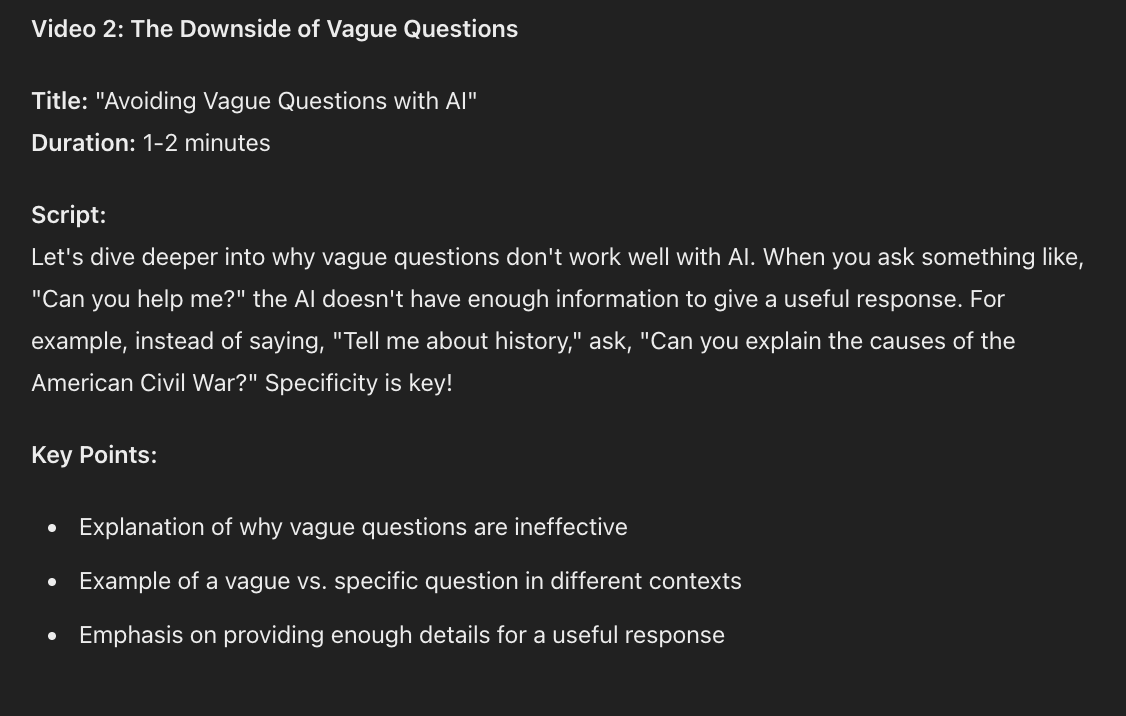Viewport: 1126px width, 716px height.
Task: Click the bullet dot before "Example of a vague"
Action: coord(52,582)
